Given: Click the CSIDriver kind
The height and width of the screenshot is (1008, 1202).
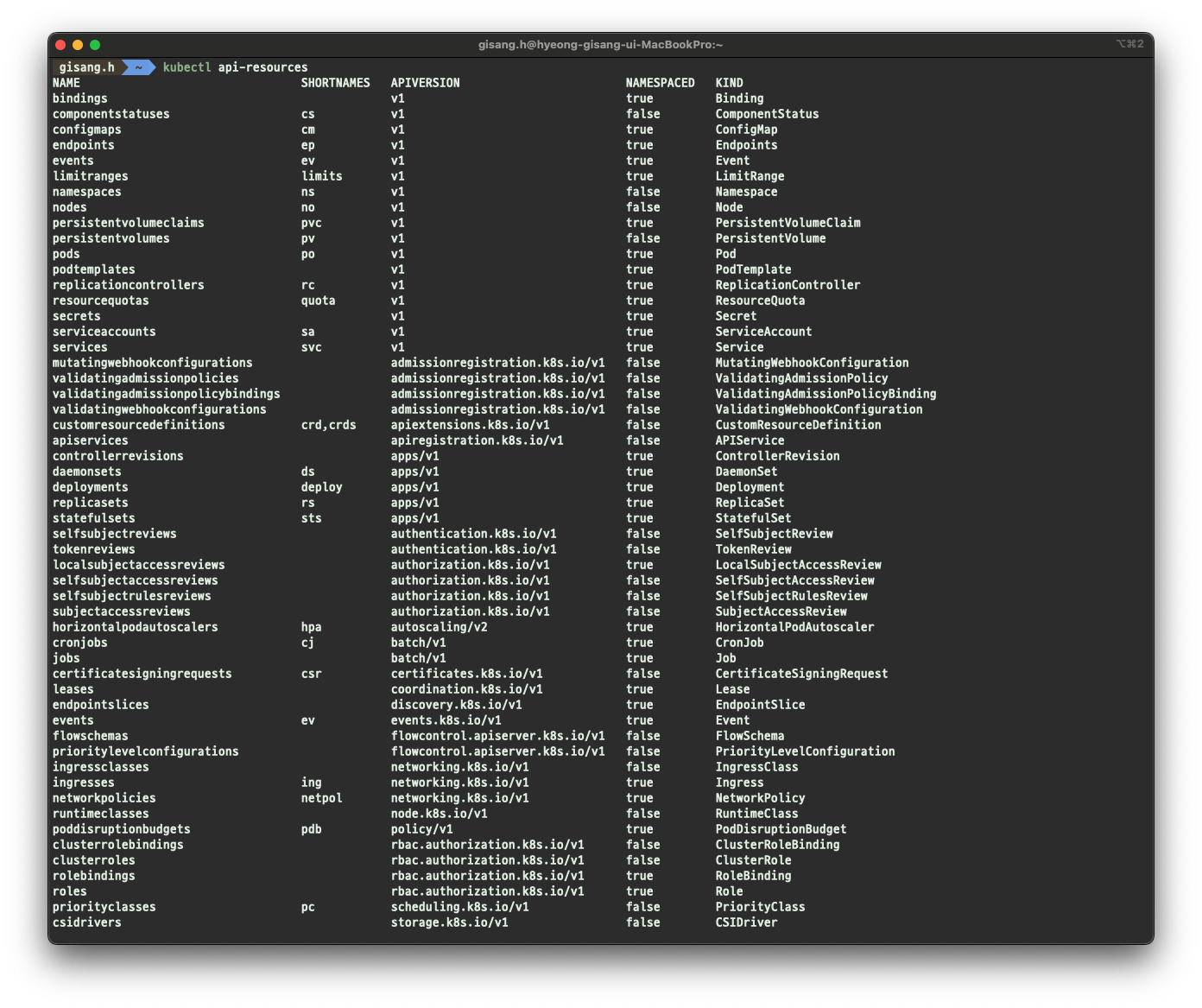Looking at the screenshot, I should pos(747,922).
